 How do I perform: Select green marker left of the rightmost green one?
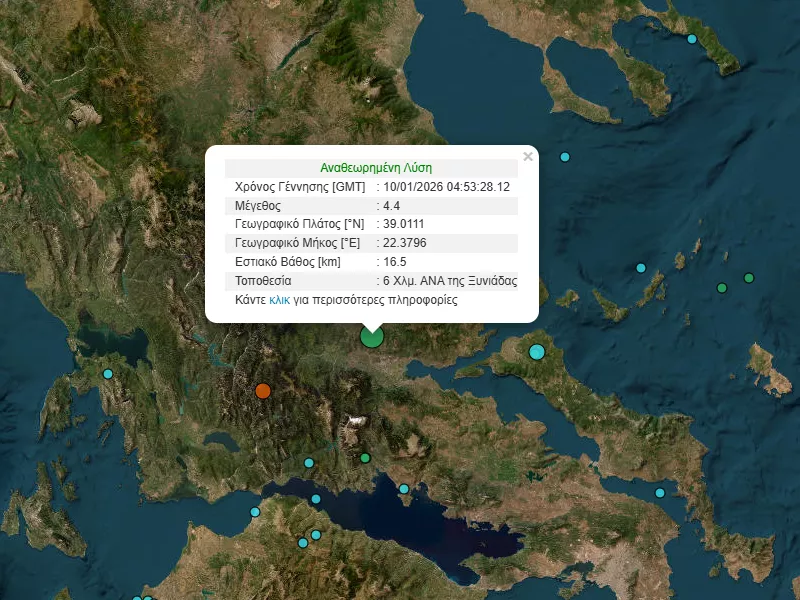722,289
